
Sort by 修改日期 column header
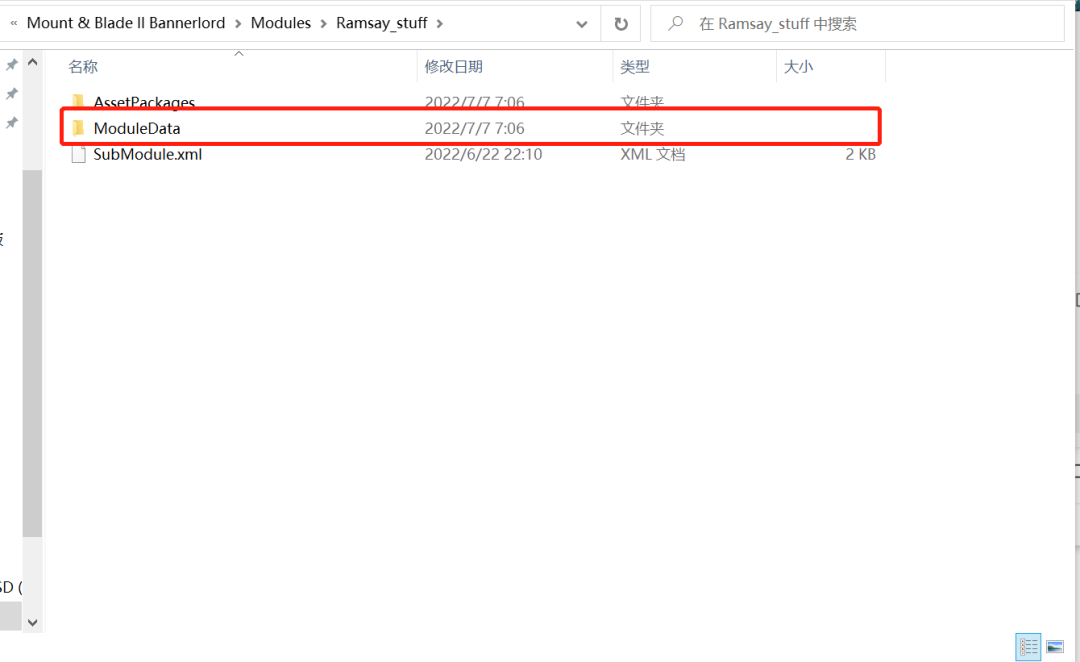453,67
